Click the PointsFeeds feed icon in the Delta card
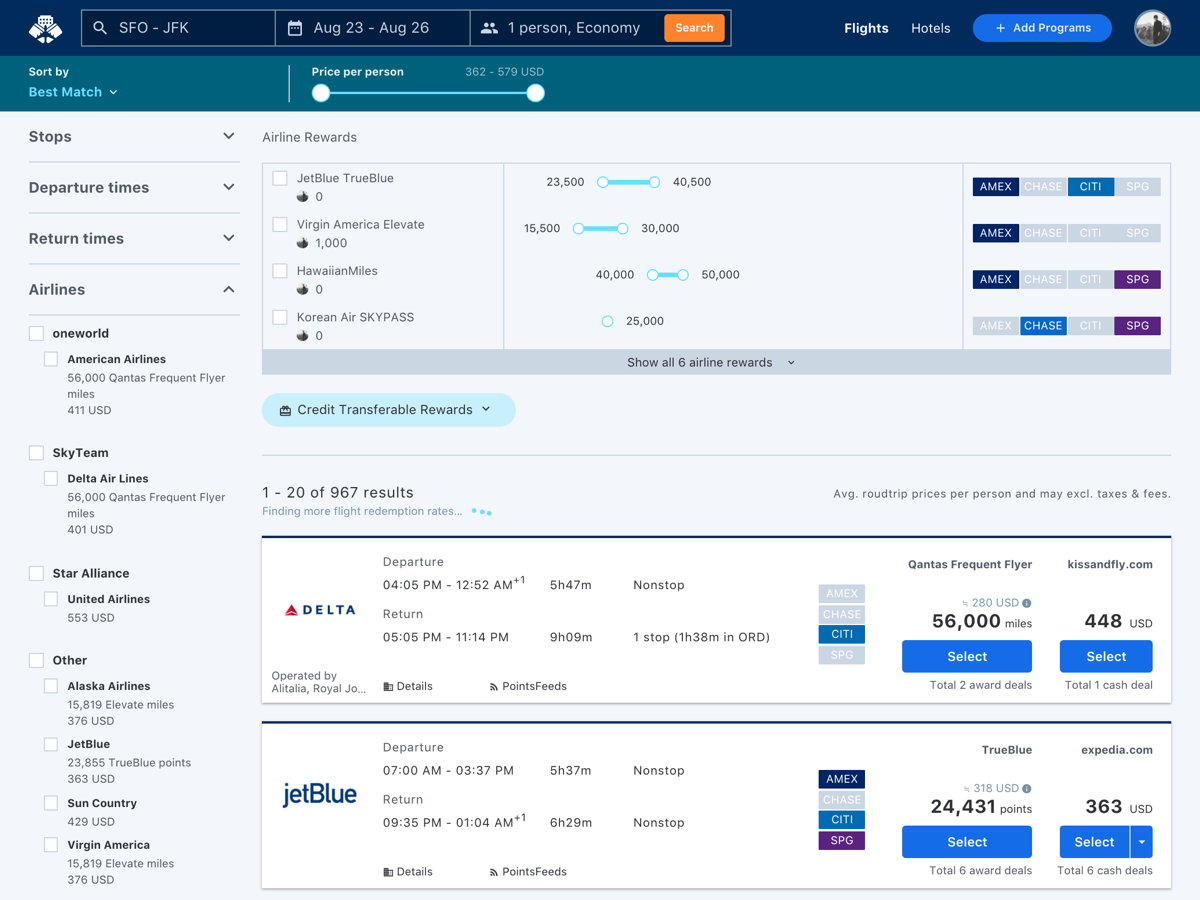The width and height of the screenshot is (1200, 900). coord(494,687)
